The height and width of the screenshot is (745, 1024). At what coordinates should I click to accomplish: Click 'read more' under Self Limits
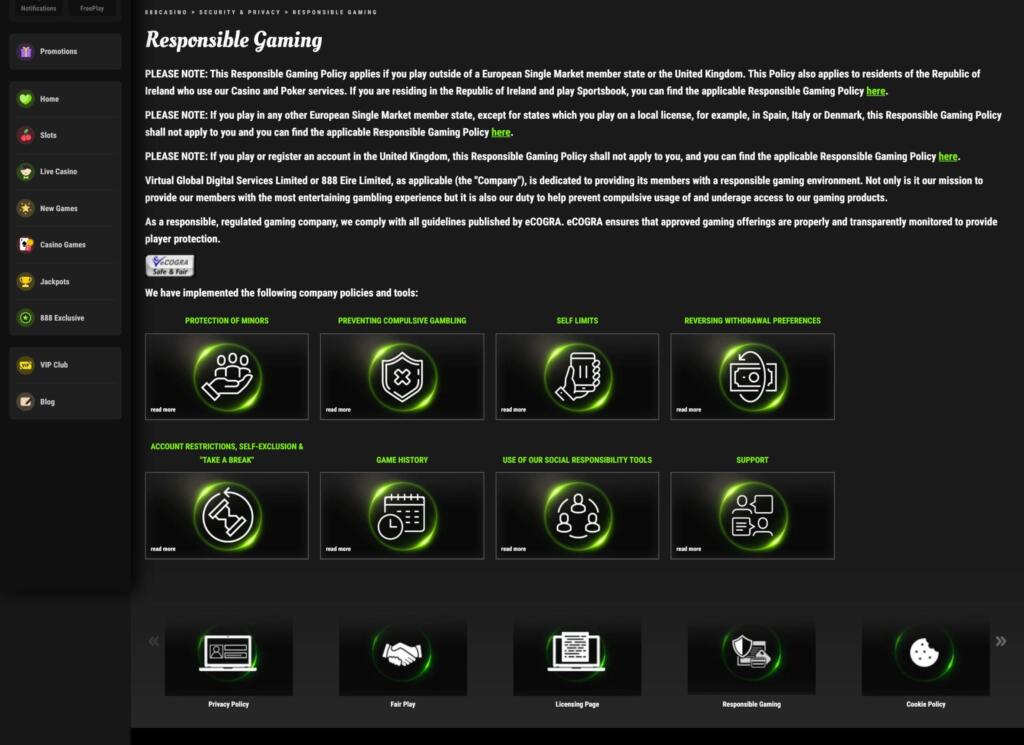pos(513,410)
